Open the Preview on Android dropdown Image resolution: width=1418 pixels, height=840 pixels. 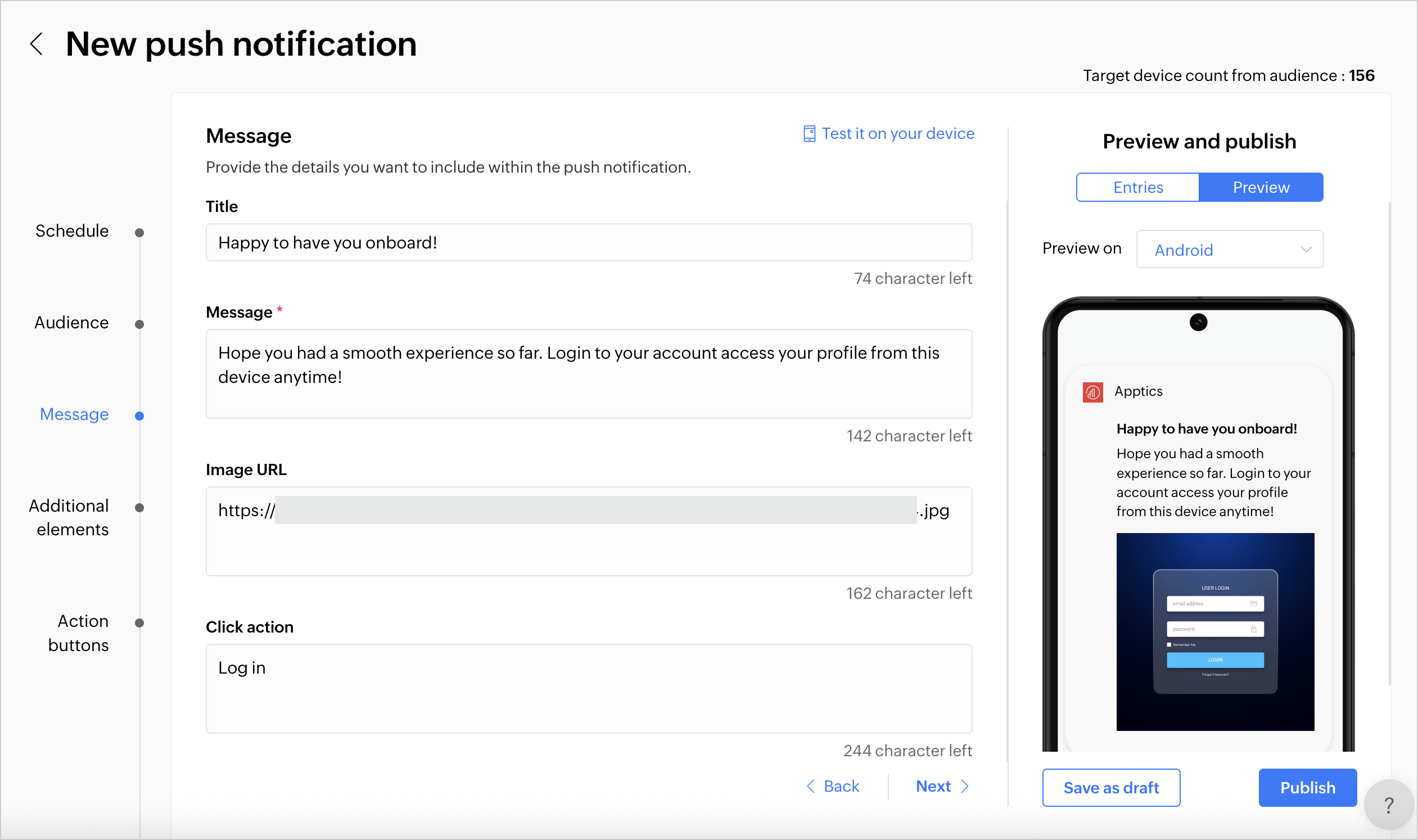[x=1230, y=249]
